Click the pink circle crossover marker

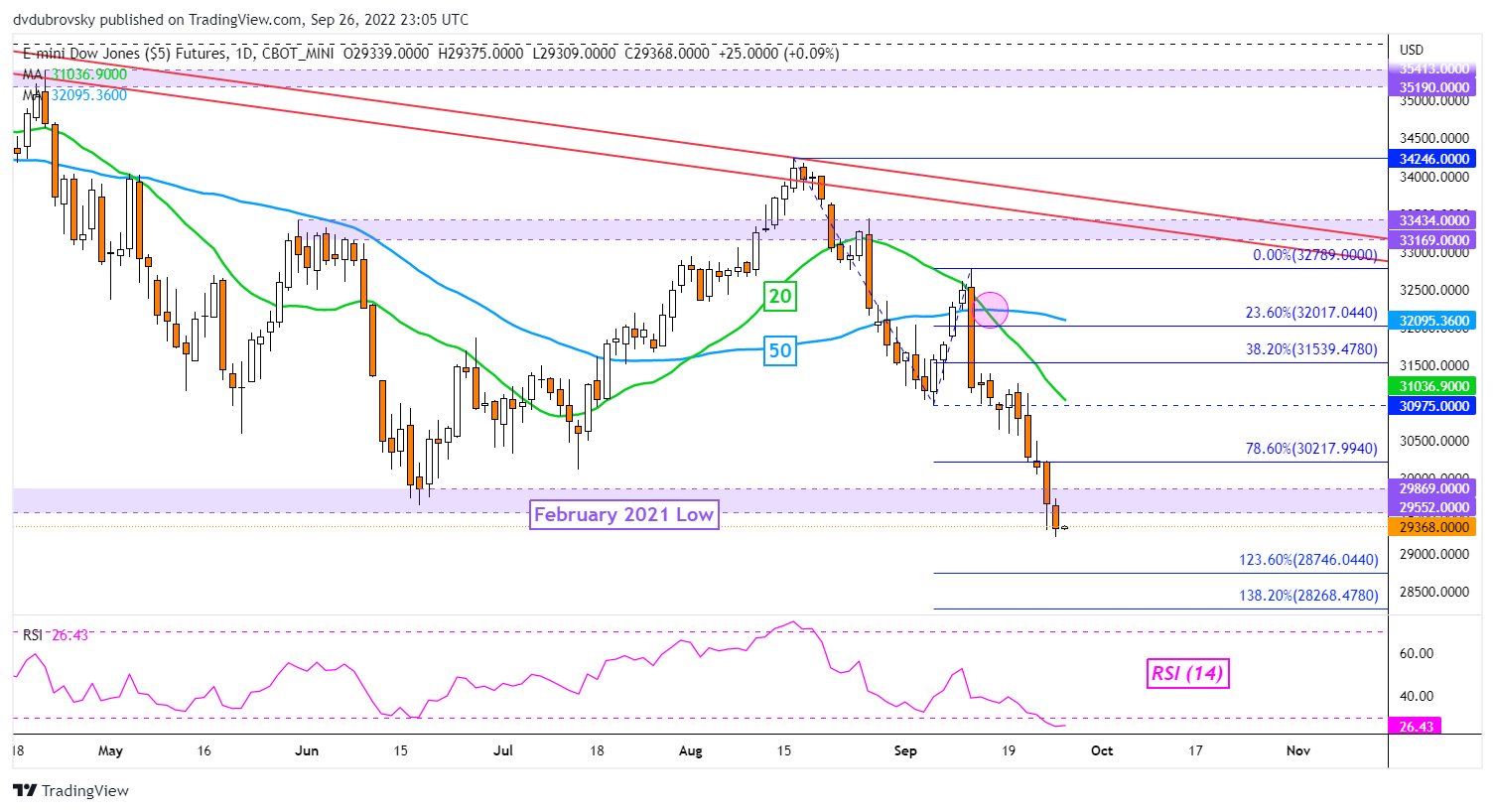(x=991, y=309)
